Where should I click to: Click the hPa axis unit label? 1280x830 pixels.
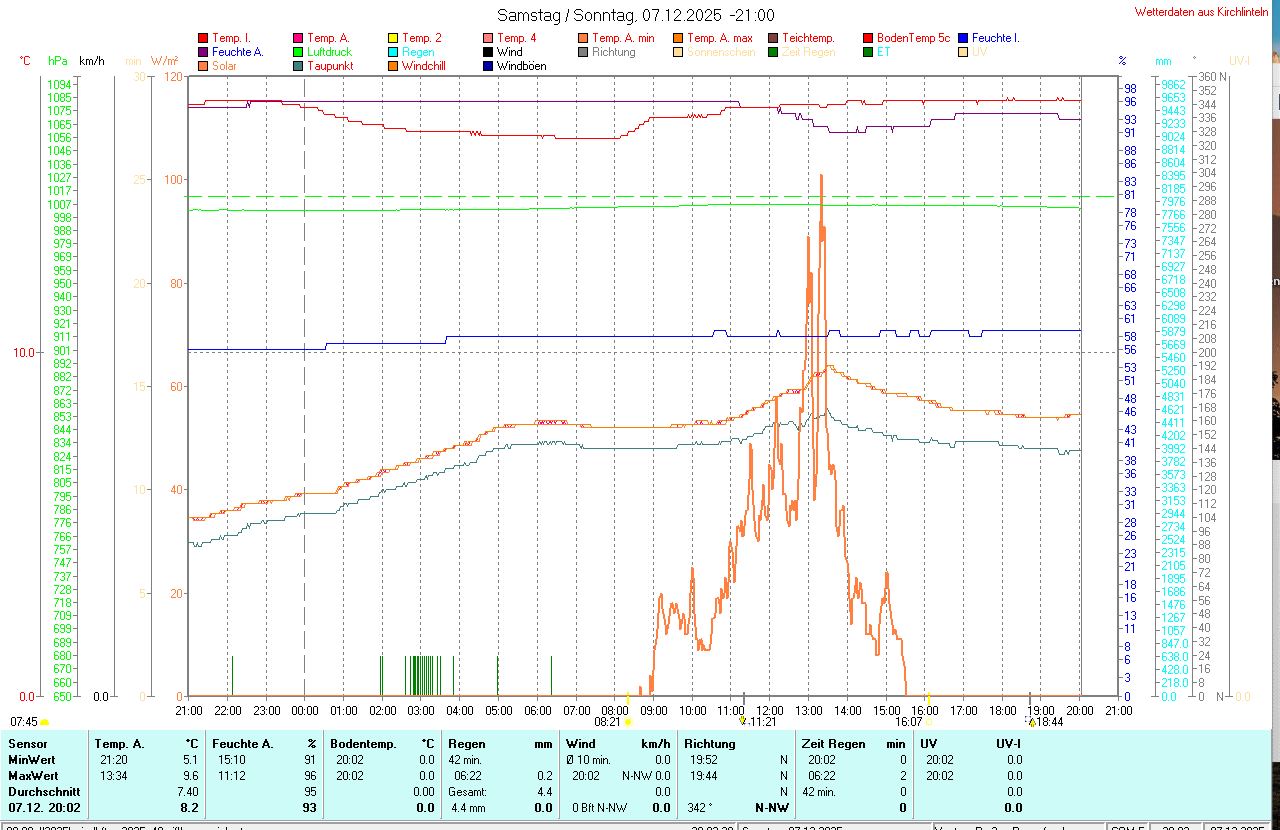click(58, 61)
